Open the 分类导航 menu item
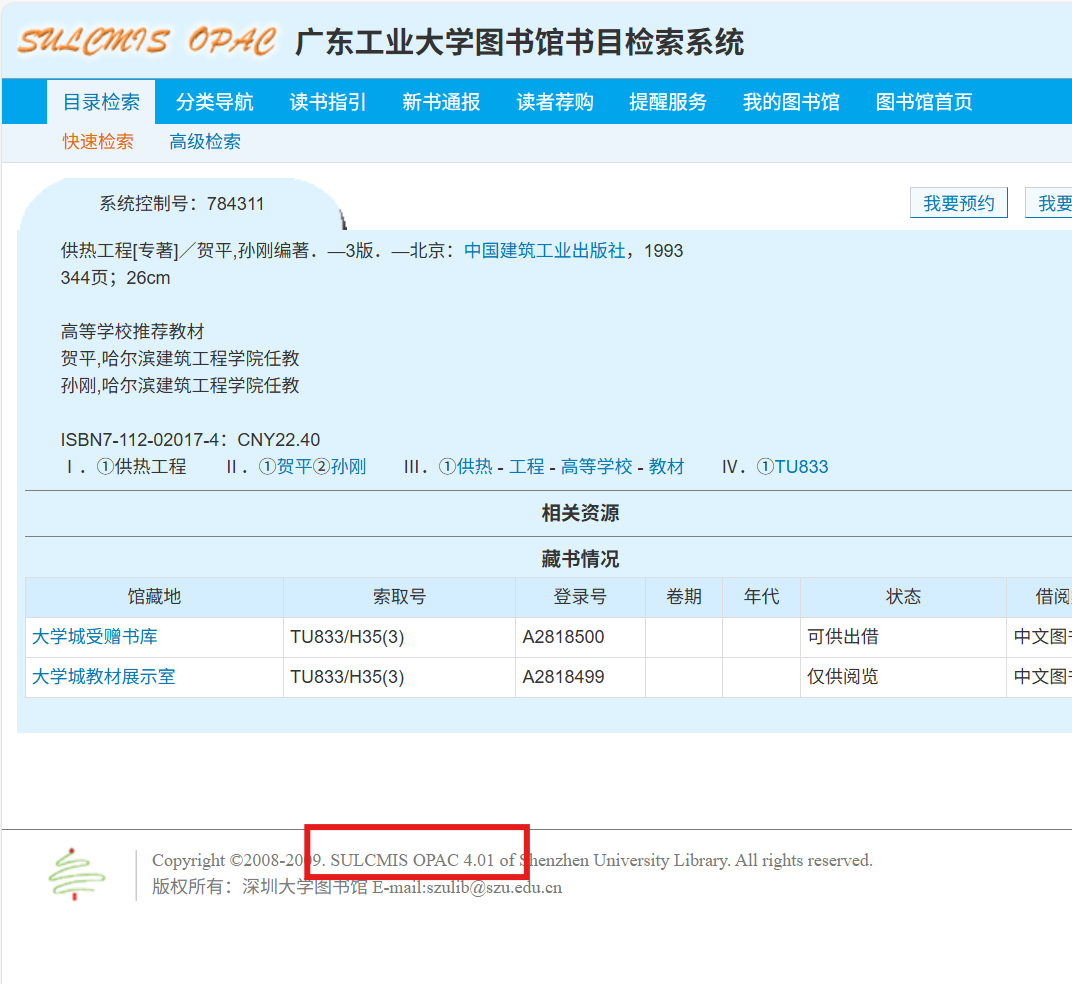 tap(215, 102)
